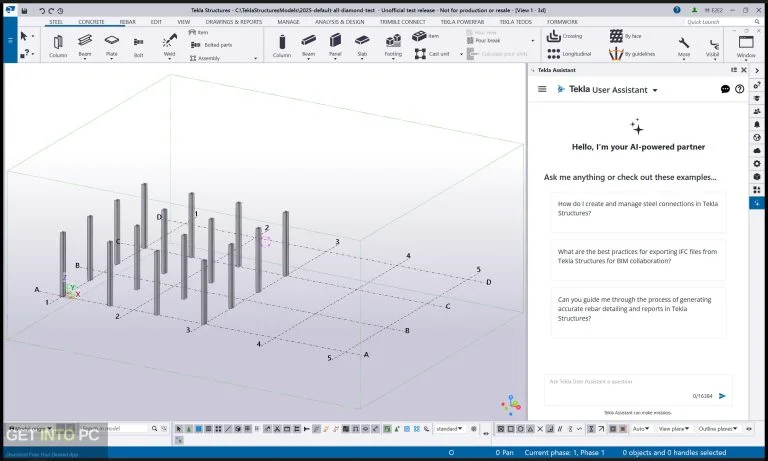This screenshot has height=461, width=768.
Task: Click assistant help question mark
Action: 740,89
